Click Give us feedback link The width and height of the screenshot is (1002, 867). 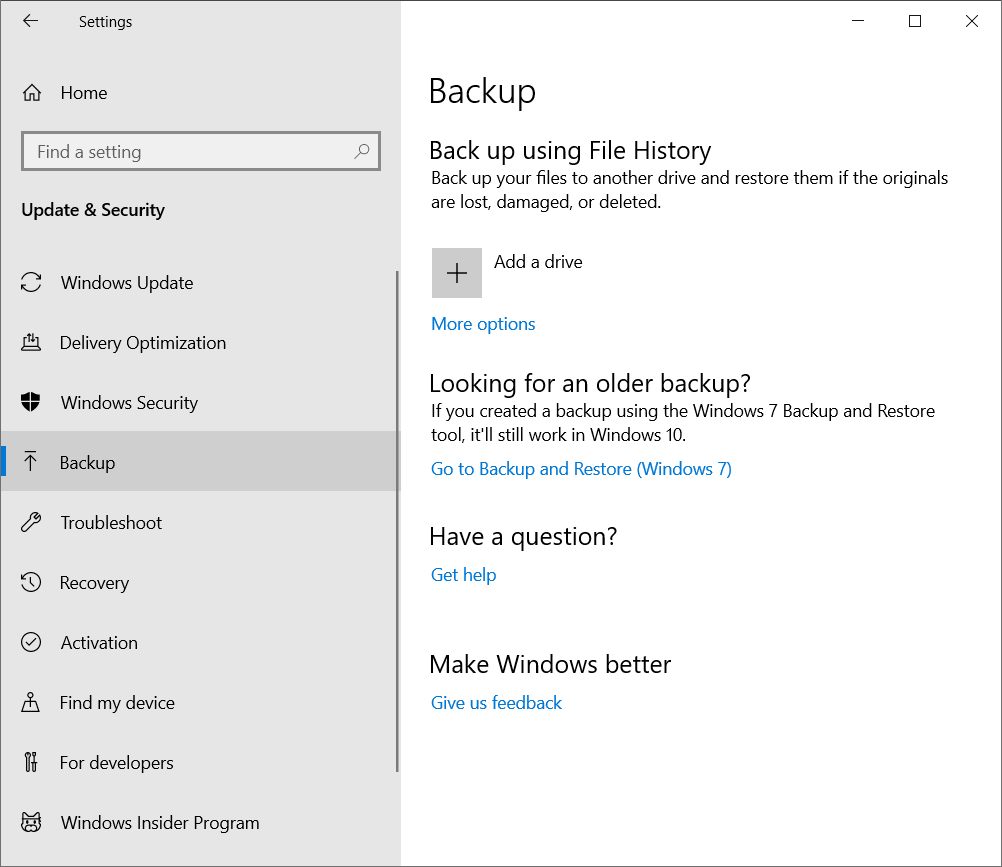coord(496,703)
